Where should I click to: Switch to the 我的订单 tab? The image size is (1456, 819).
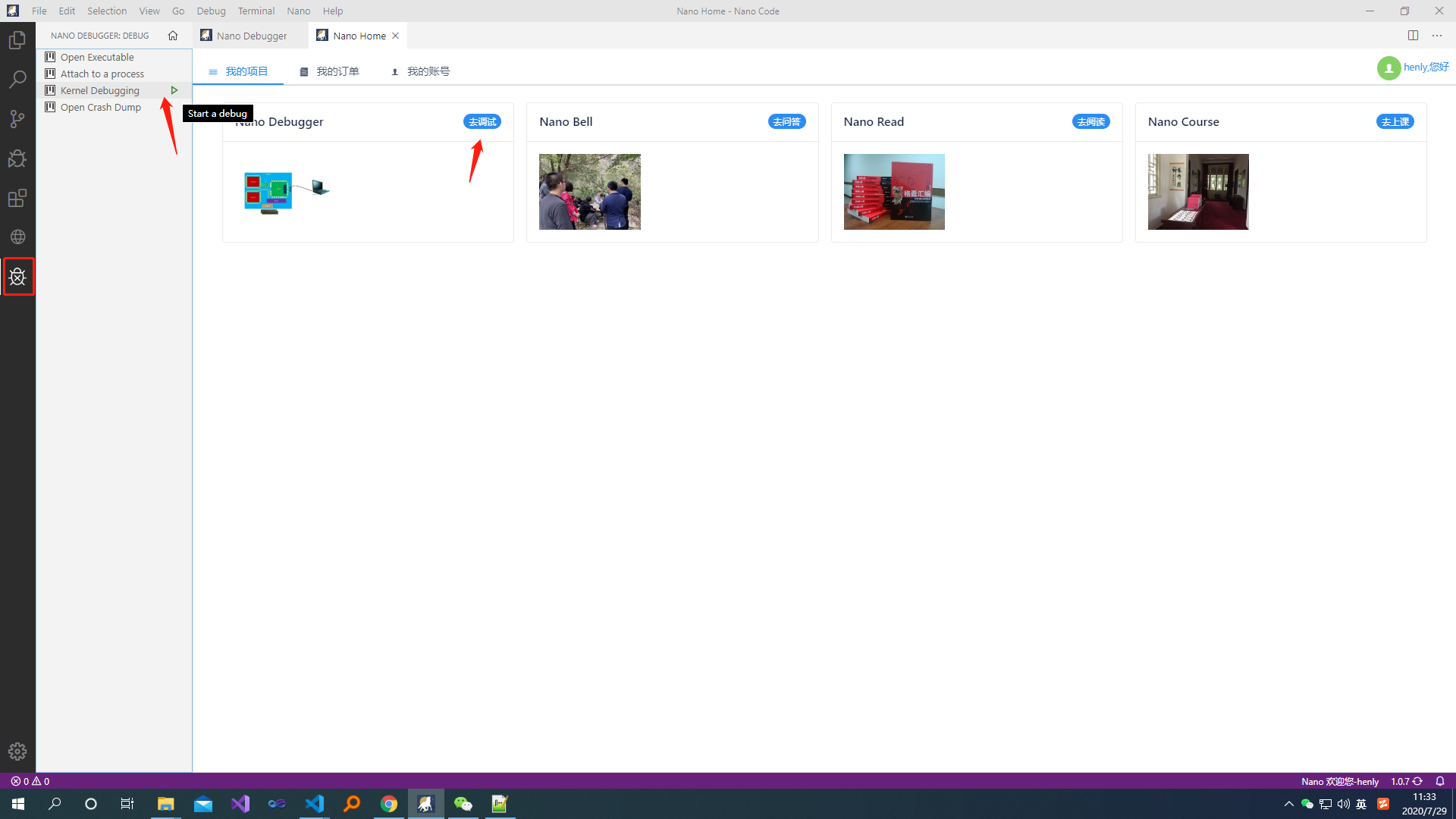[x=329, y=71]
